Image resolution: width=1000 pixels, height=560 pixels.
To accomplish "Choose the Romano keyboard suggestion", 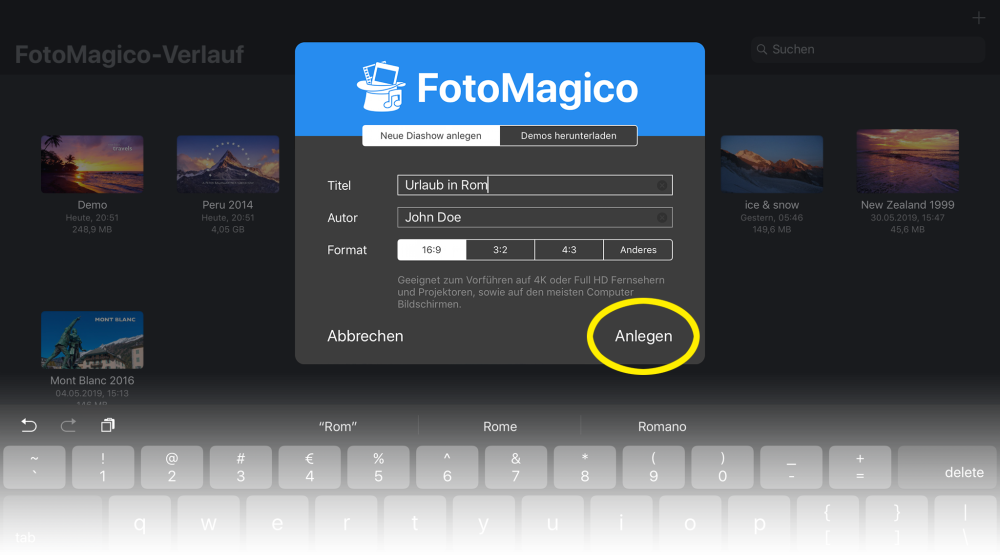I will tap(662, 427).
